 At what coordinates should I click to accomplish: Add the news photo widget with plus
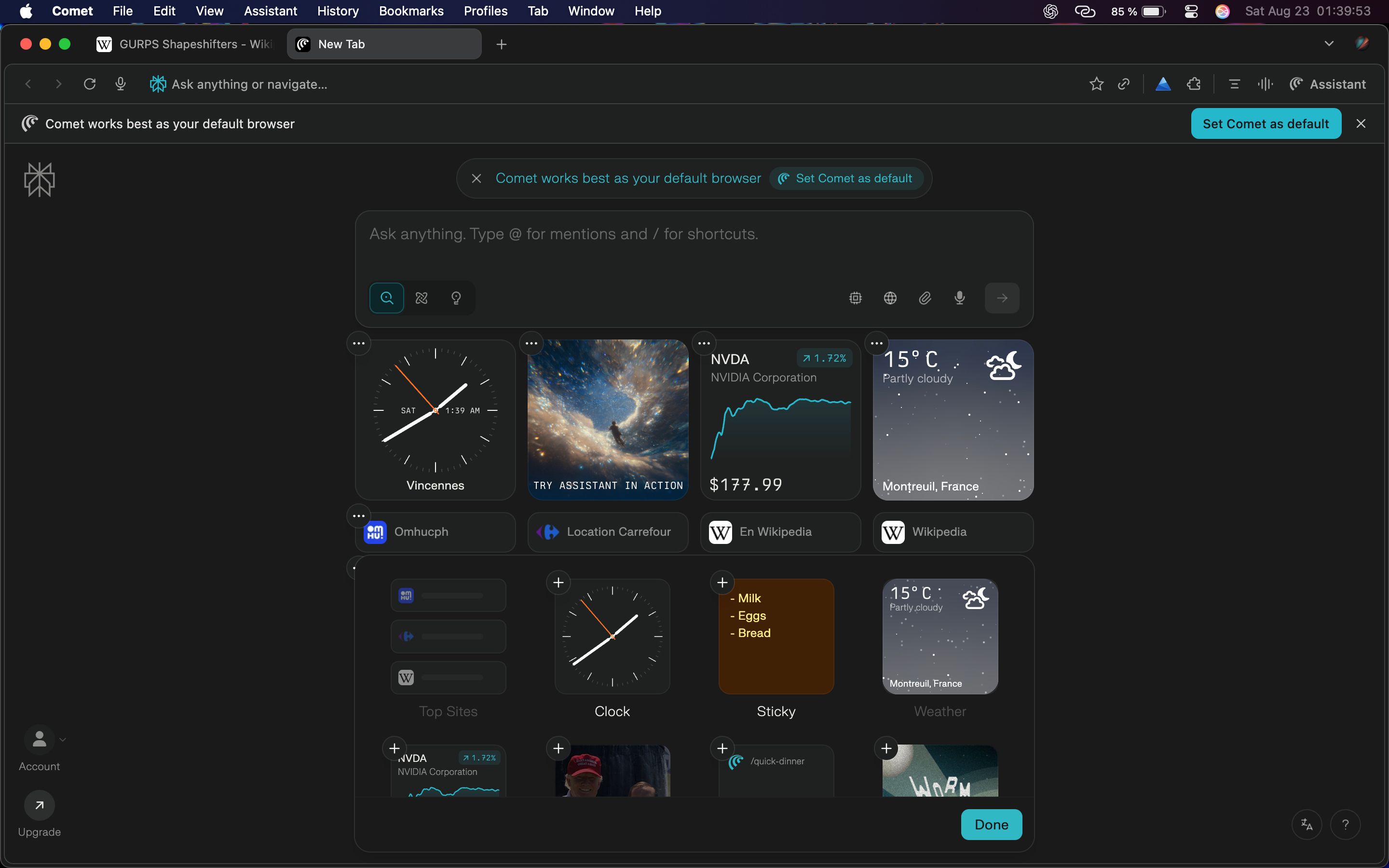(558, 748)
